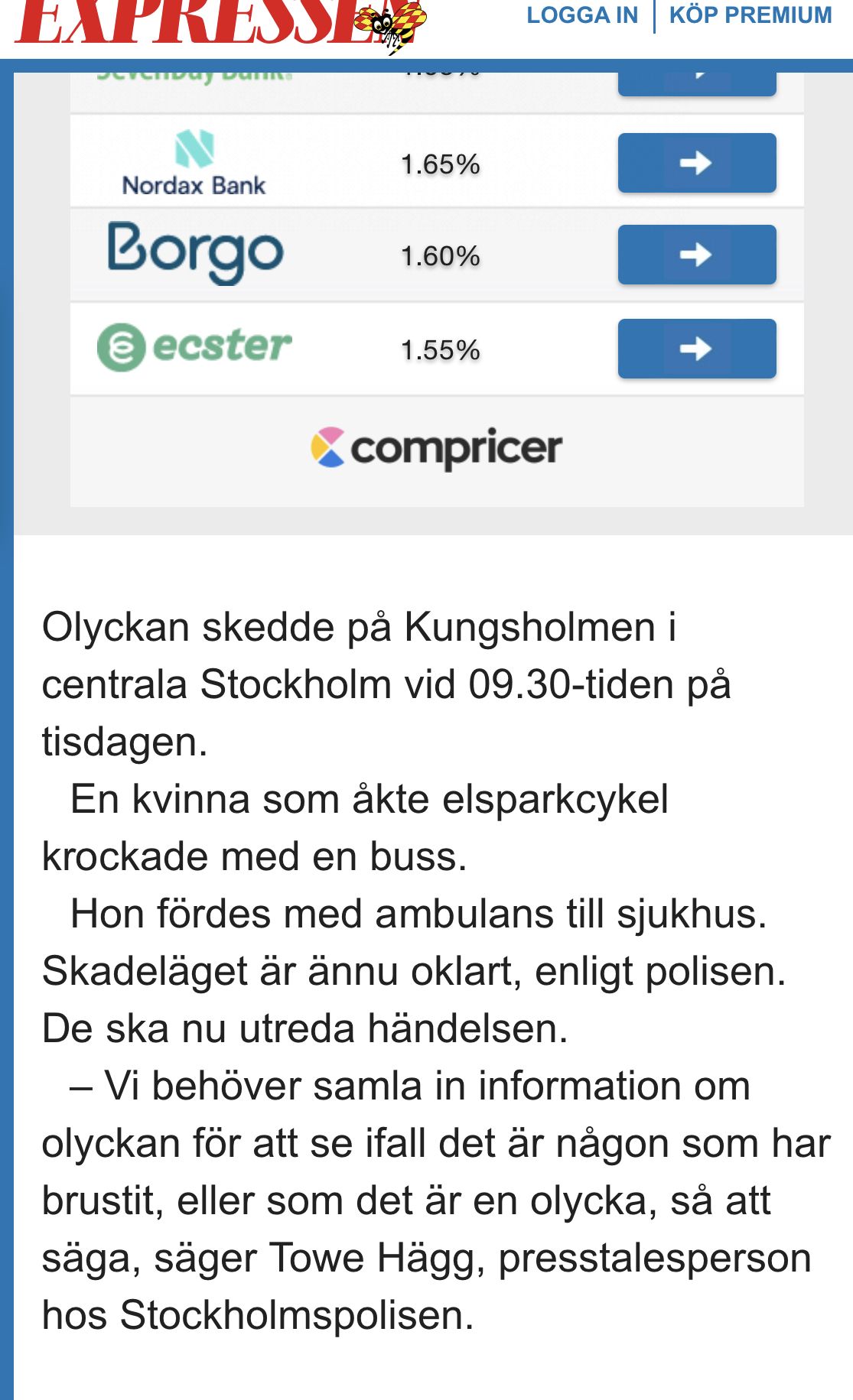853x1400 pixels.
Task: Select the Nordax Bank logo
Action: pyautogui.click(x=194, y=164)
